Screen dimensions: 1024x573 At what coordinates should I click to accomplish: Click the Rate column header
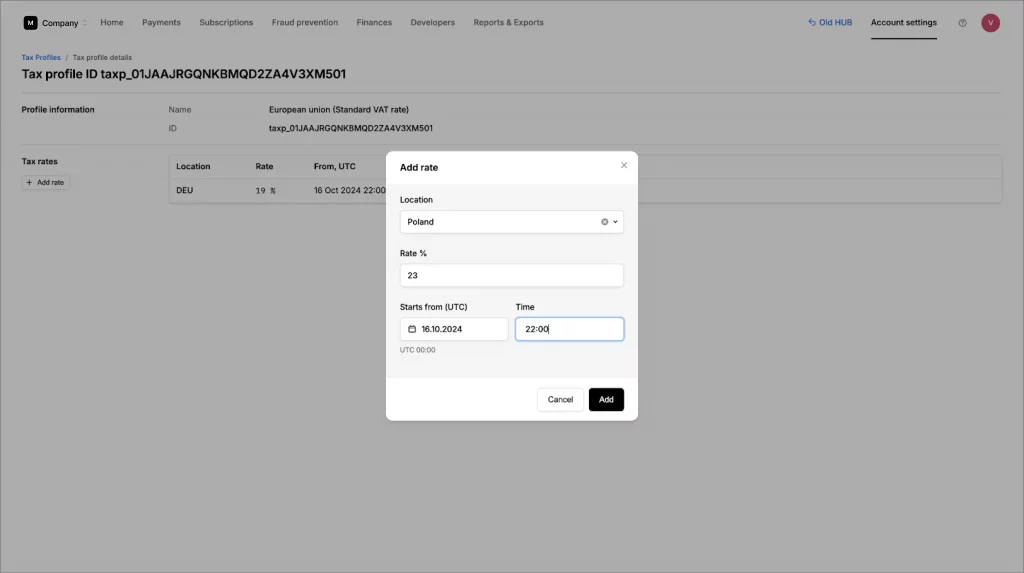point(264,167)
